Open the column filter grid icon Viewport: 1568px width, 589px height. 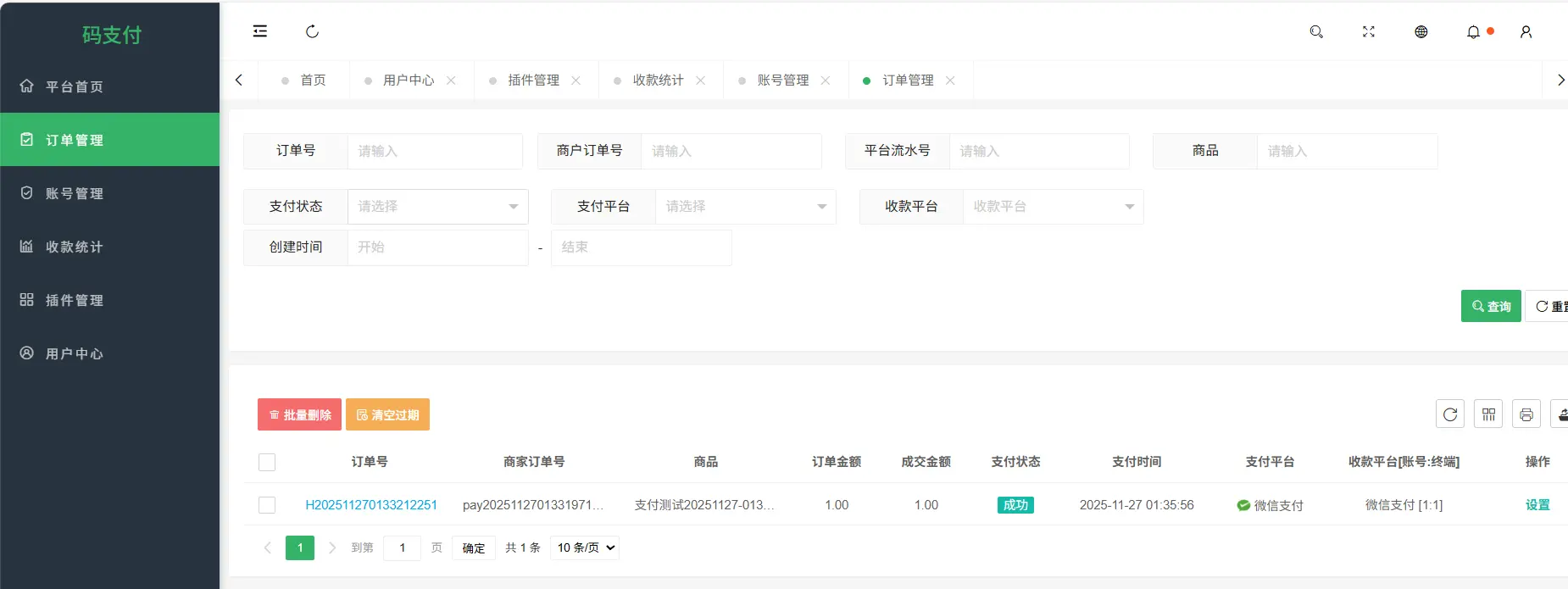point(1488,414)
